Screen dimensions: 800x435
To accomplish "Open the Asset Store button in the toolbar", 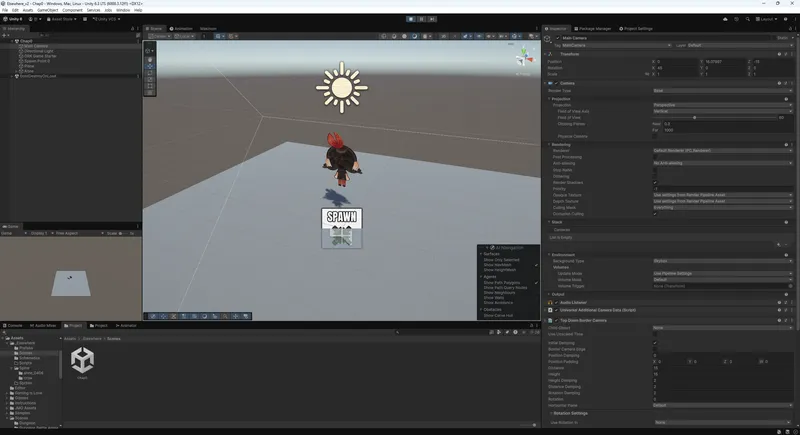I will (63, 18).
